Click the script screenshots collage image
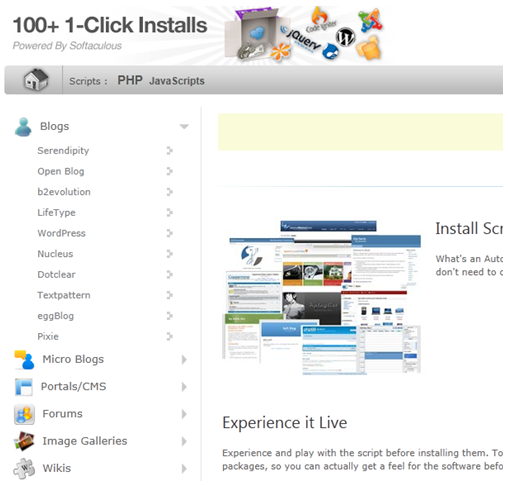Screen dimensions: 508x487 click(x=321, y=298)
